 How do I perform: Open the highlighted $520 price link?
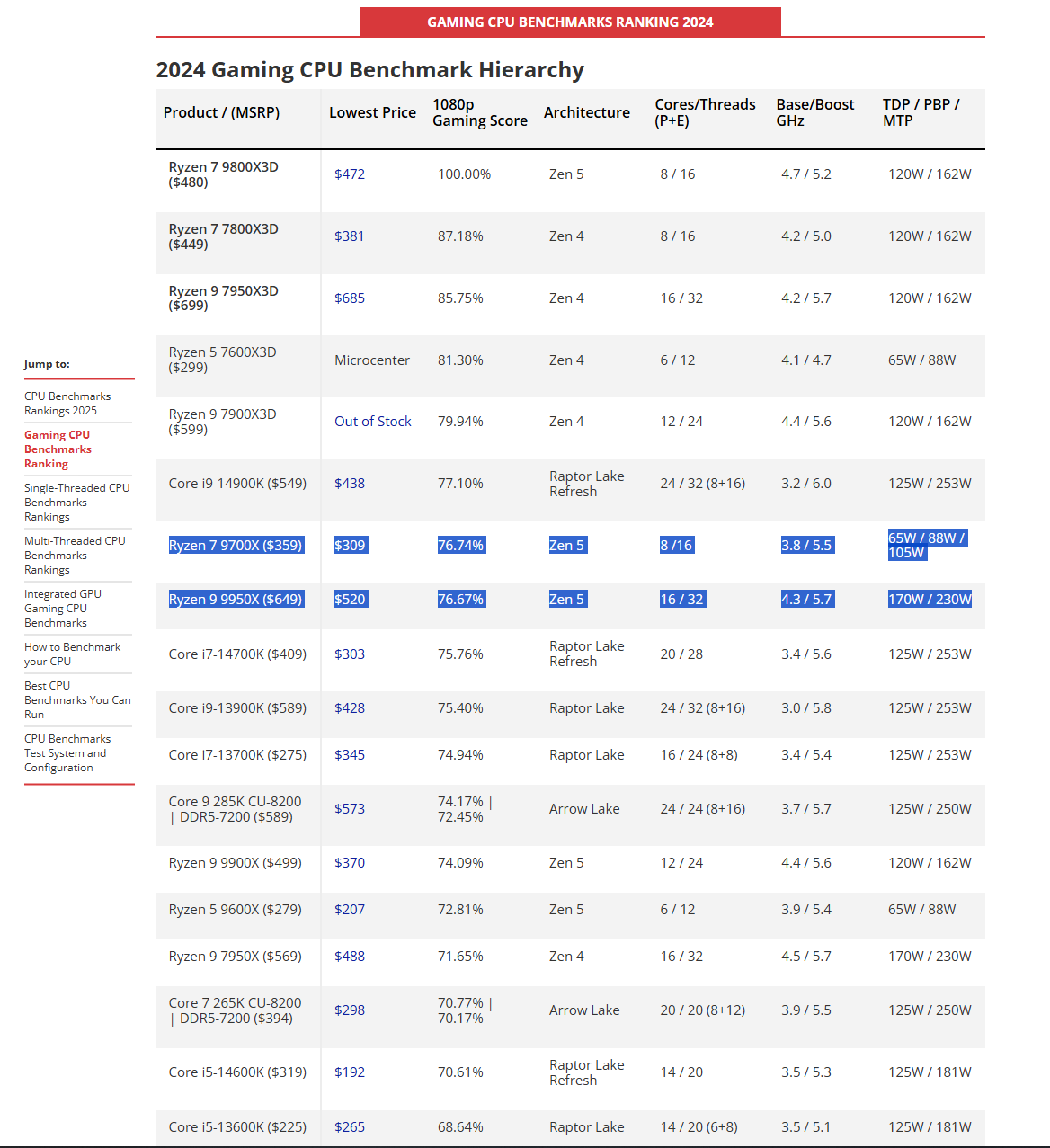[x=350, y=600]
